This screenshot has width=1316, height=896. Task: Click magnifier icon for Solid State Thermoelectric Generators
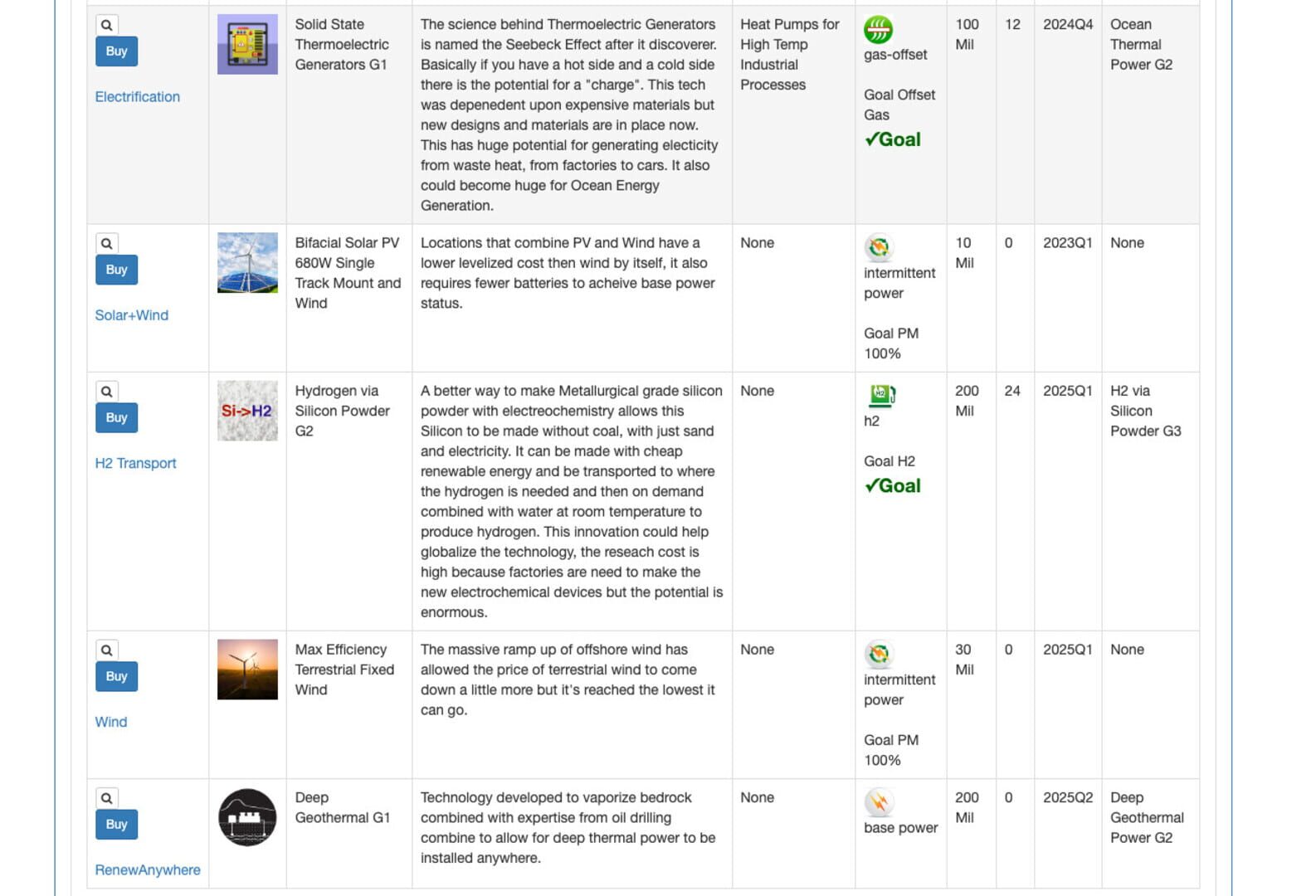106,25
